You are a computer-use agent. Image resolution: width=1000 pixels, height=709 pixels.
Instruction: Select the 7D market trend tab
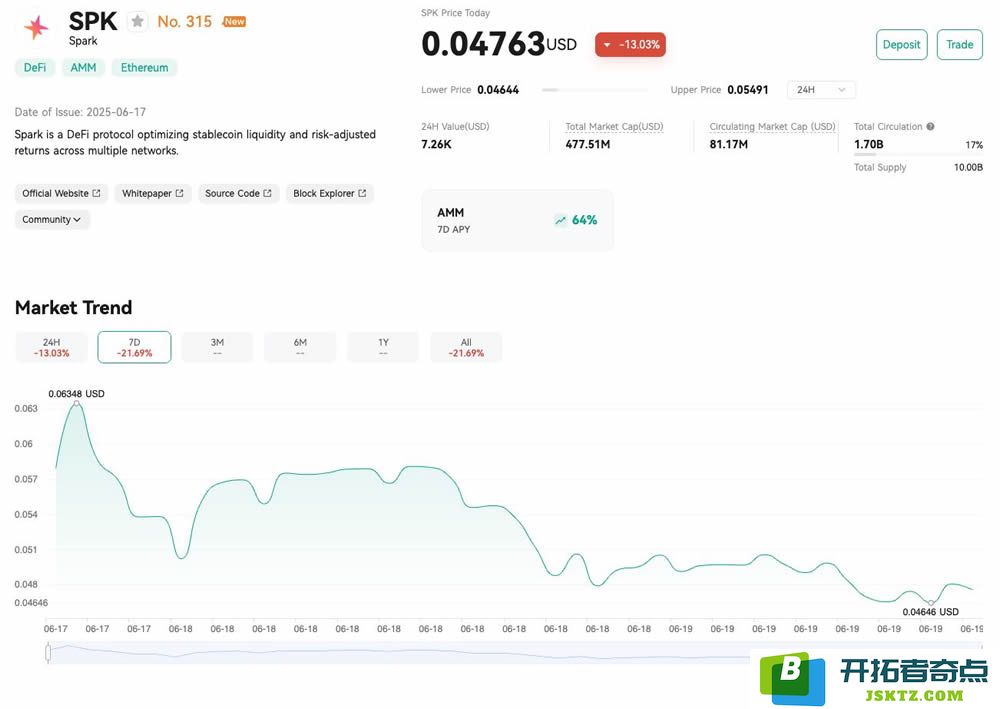click(x=134, y=347)
